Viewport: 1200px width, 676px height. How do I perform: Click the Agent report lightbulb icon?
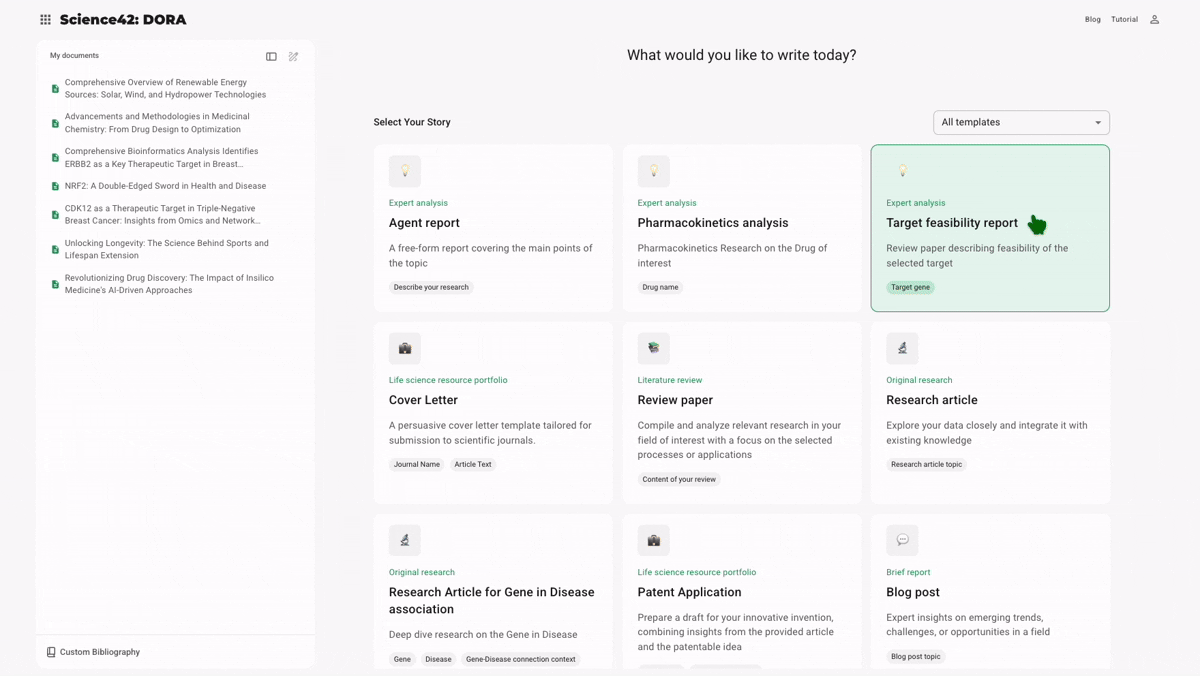click(405, 171)
